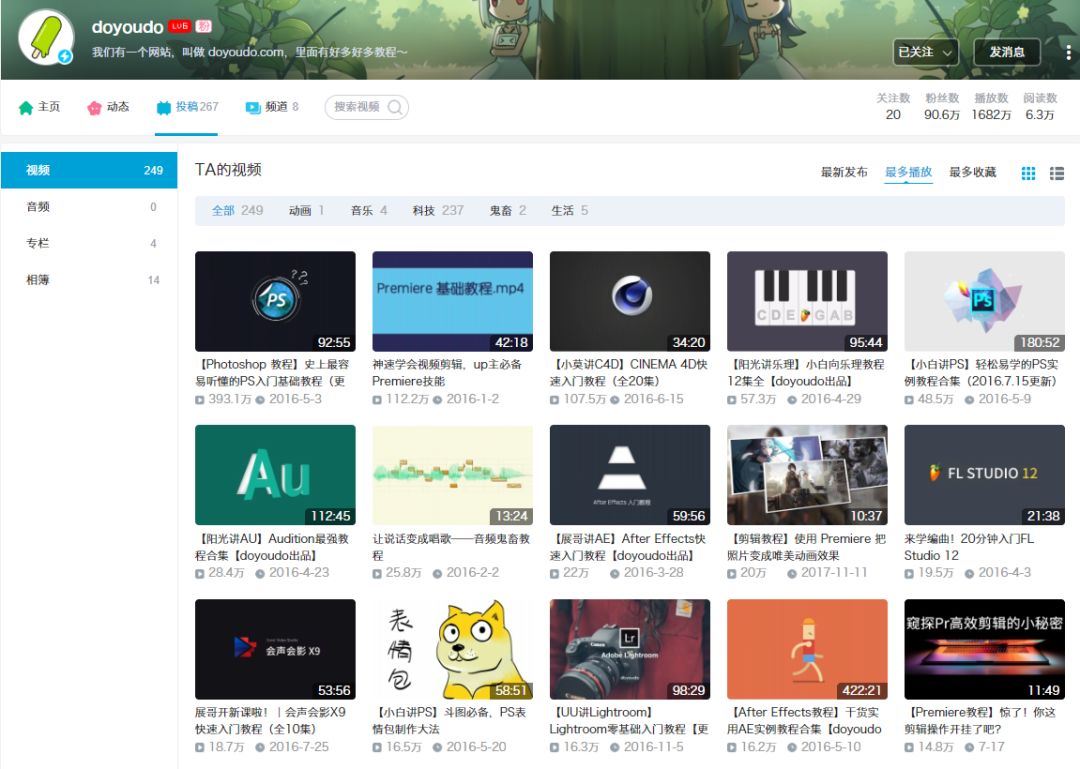Screen dimensions: 1080x769
Task: Open the Photoshop 92:55 video thumbnail
Action: click(276, 302)
